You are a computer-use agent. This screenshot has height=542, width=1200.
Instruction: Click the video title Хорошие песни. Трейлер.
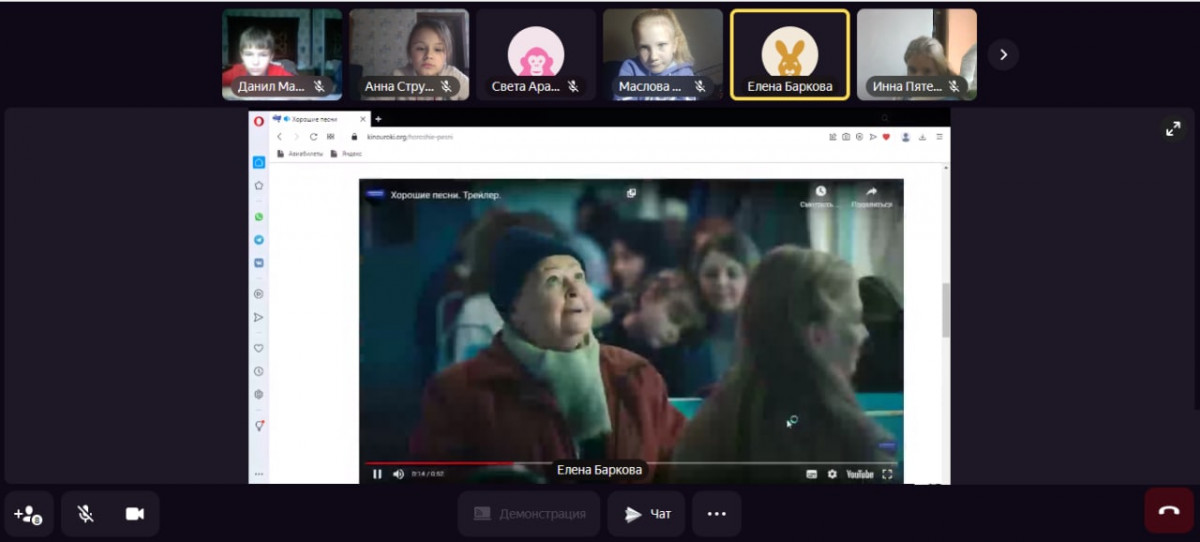click(446, 195)
